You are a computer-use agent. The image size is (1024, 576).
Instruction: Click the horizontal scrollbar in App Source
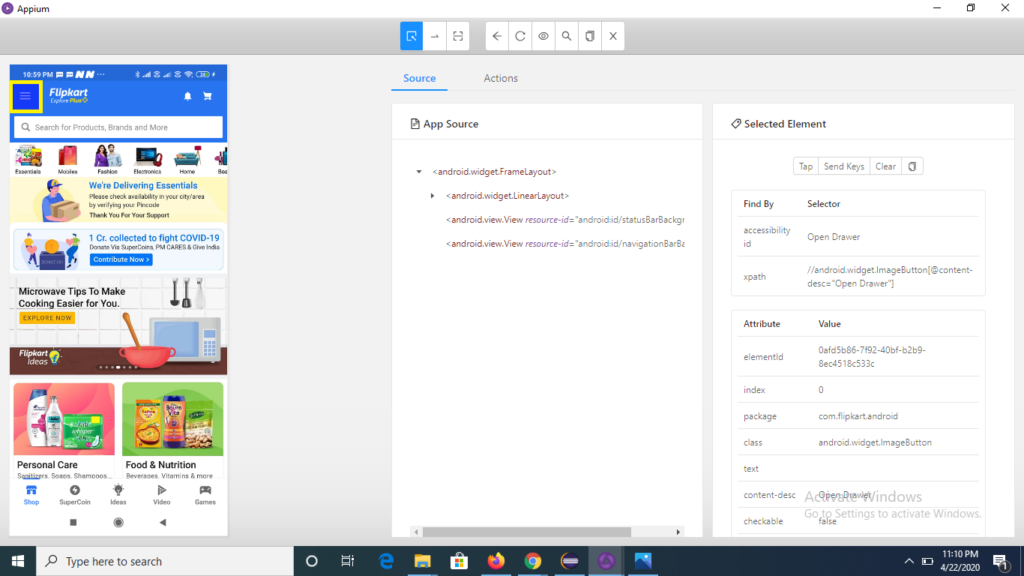coord(526,532)
